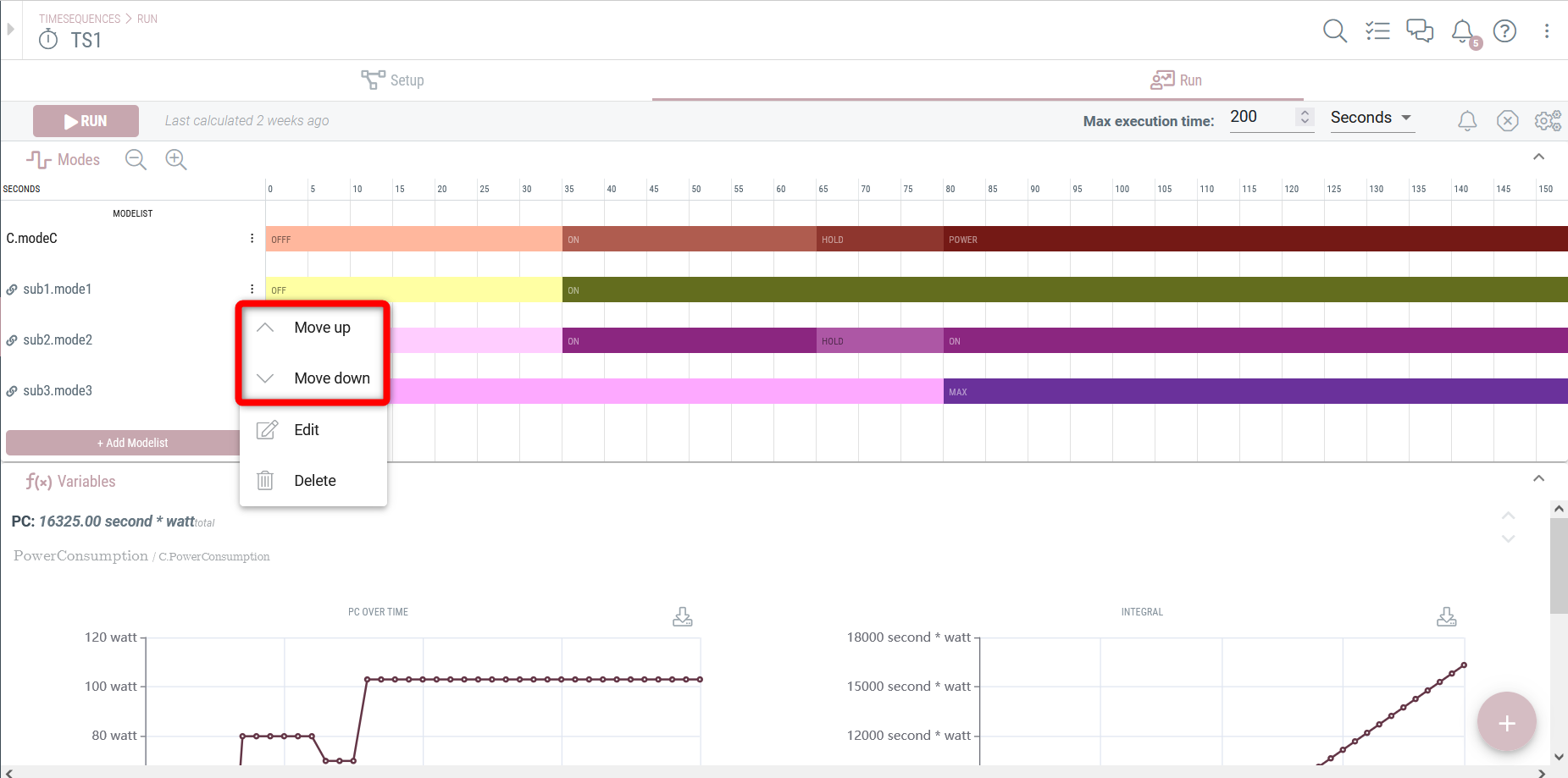1568x778 pixels.
Task: Collapse the Variables section chevron
Action: point(1539,478)
